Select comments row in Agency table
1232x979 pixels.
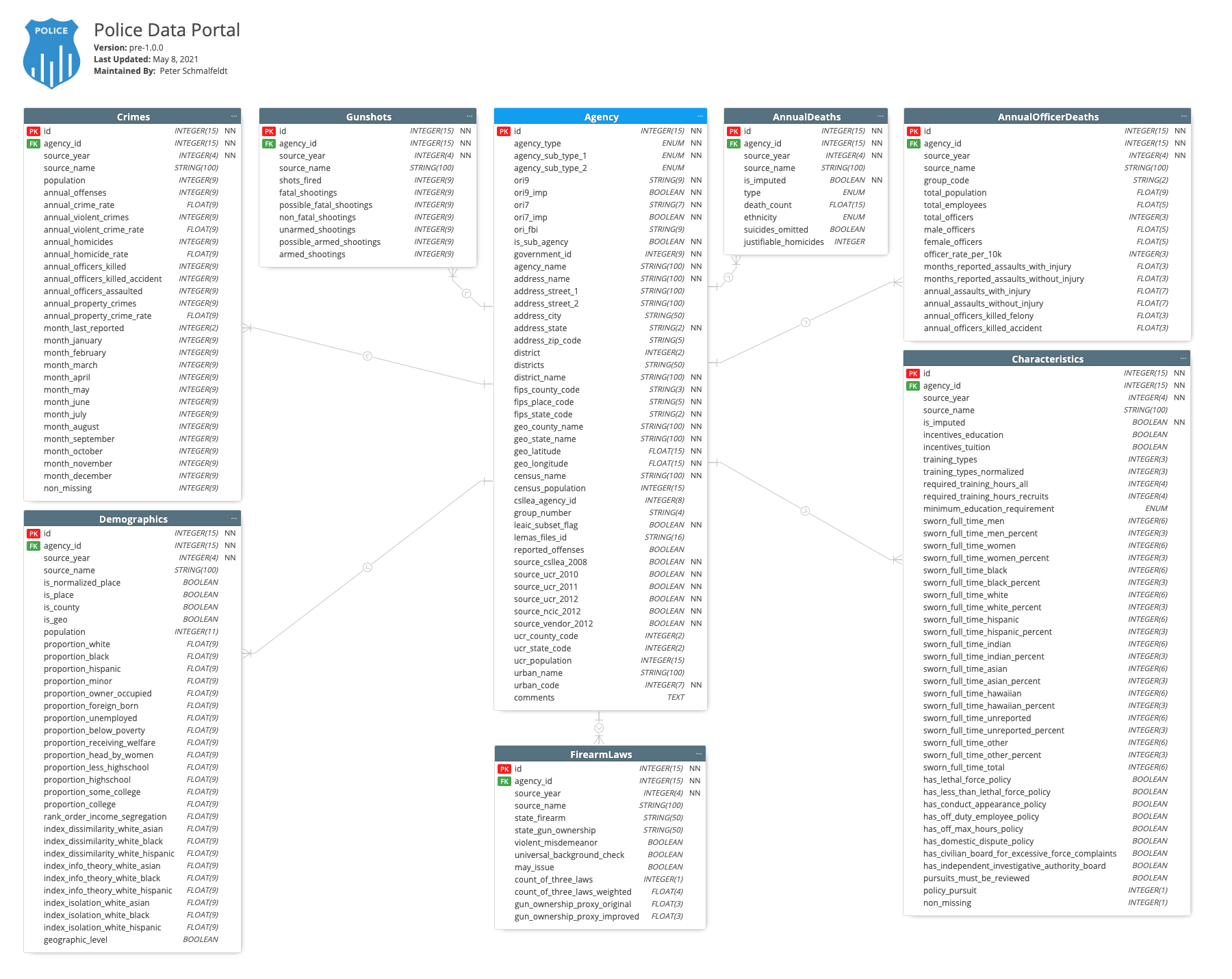click(x=601, y=698)
